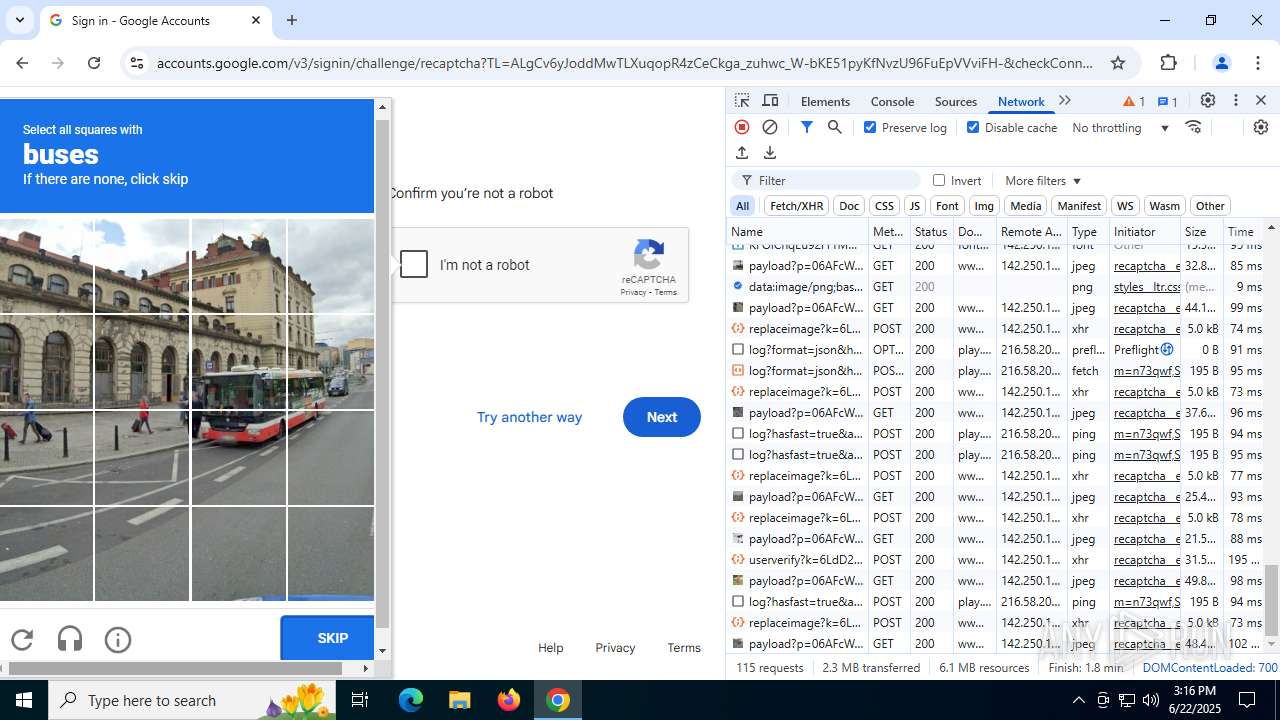
Task: Toggle WS request type filter
Action: pyautogui.click(x=1125, y=206)
